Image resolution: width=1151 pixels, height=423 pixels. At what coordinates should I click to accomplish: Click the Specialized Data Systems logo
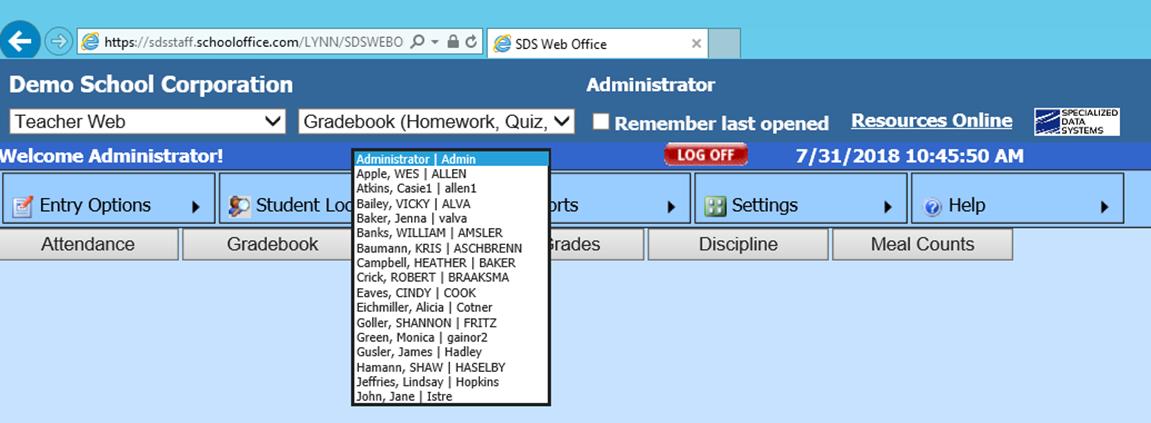(1076, 121)
